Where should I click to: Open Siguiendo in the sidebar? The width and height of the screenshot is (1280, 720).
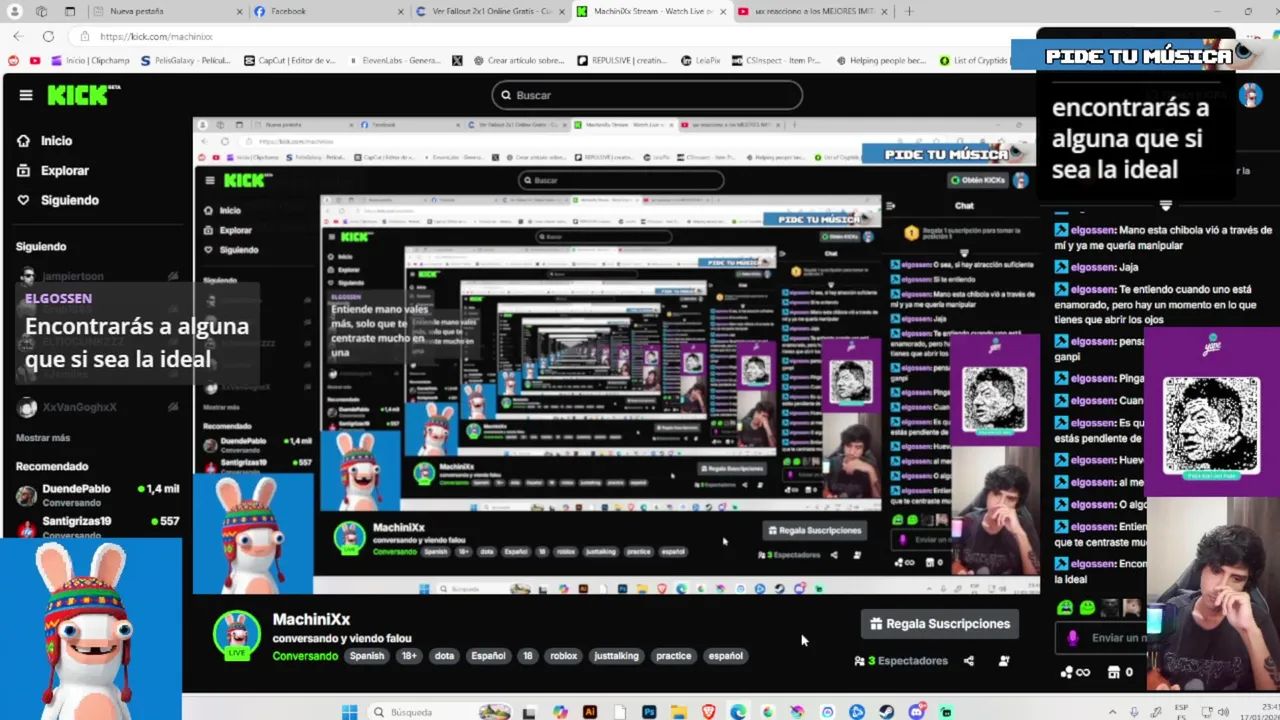click(x=58, y=200)
